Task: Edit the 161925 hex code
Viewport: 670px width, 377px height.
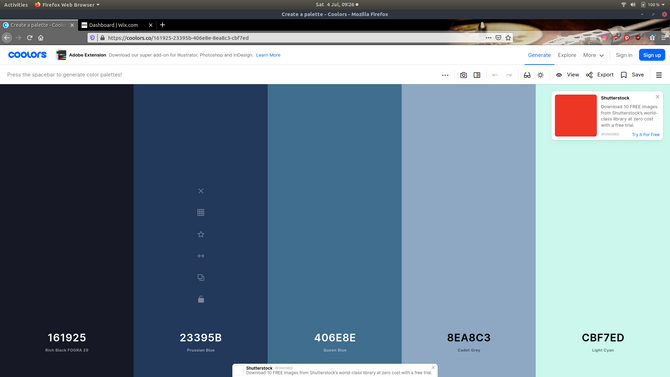Action: (67, 338)
